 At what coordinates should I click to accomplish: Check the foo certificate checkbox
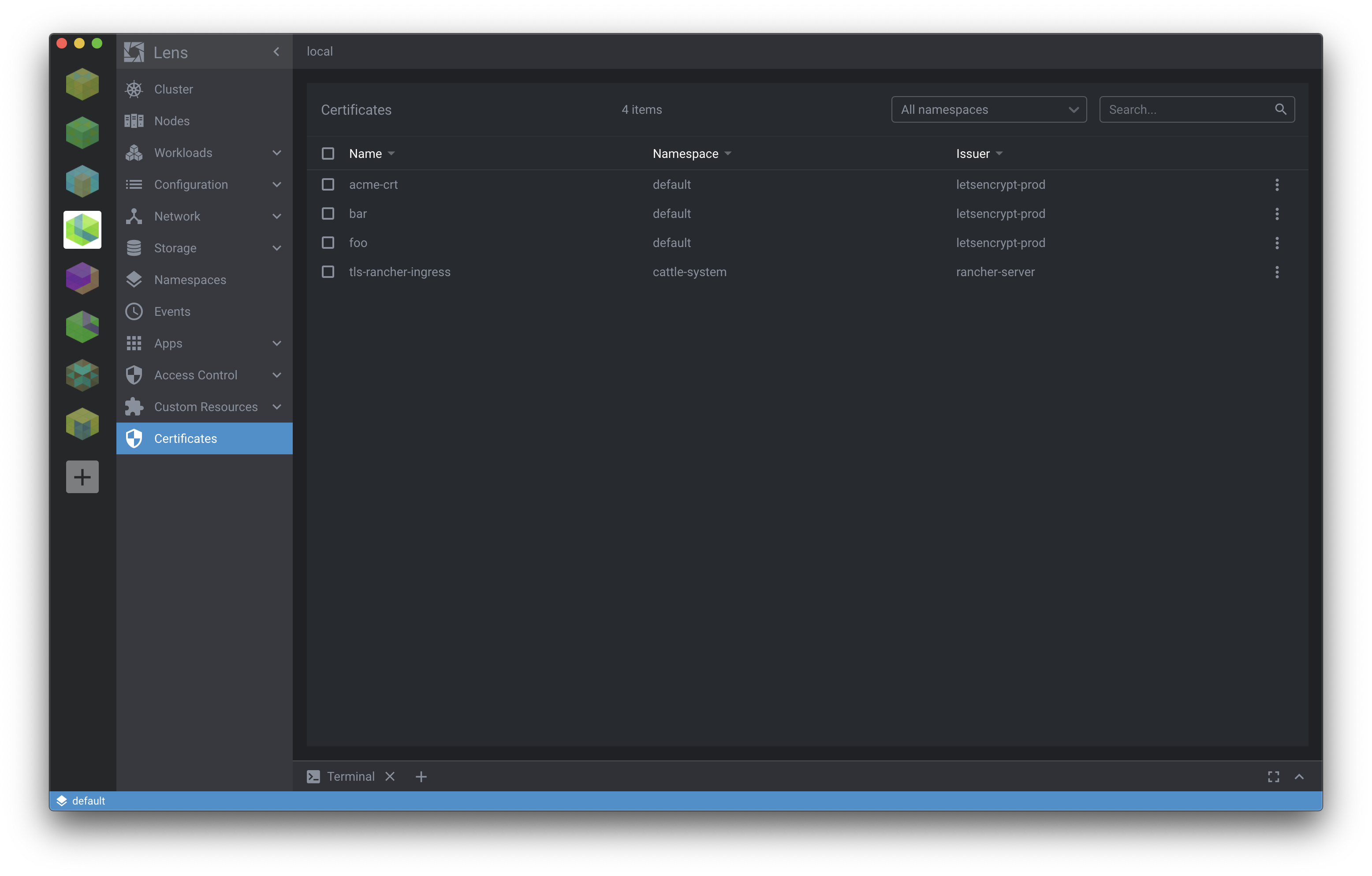(328, 243)
